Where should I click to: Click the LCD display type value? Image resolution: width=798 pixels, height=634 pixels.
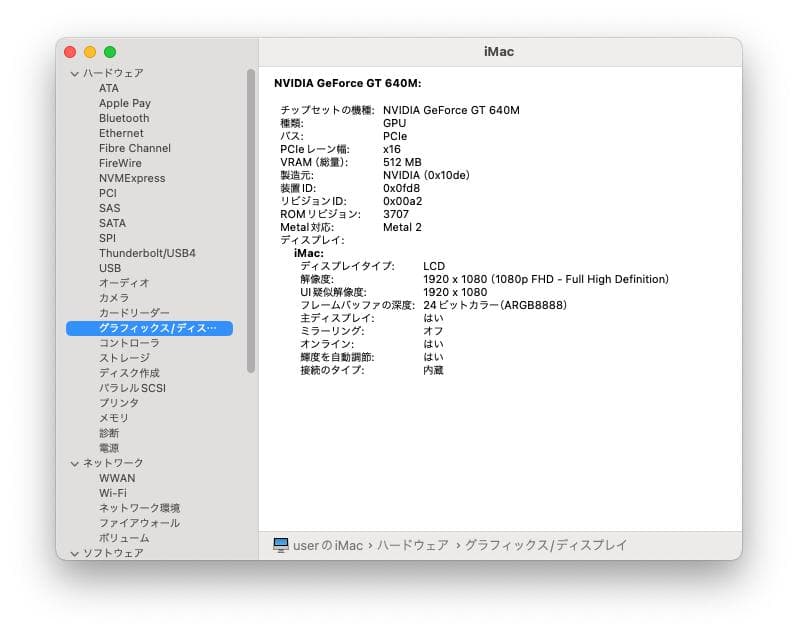pyautogui.click(x=434, y=266)
